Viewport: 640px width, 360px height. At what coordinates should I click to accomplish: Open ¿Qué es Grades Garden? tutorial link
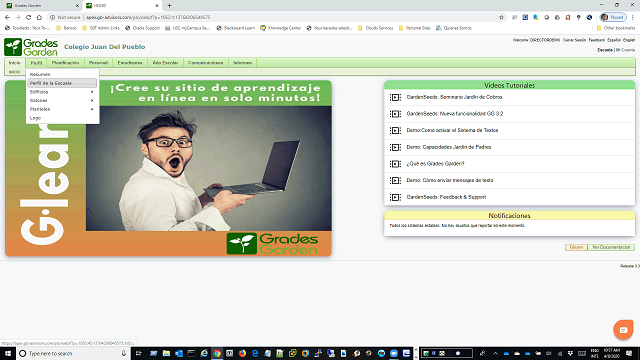pyautogui.click(x=435, y=164)
